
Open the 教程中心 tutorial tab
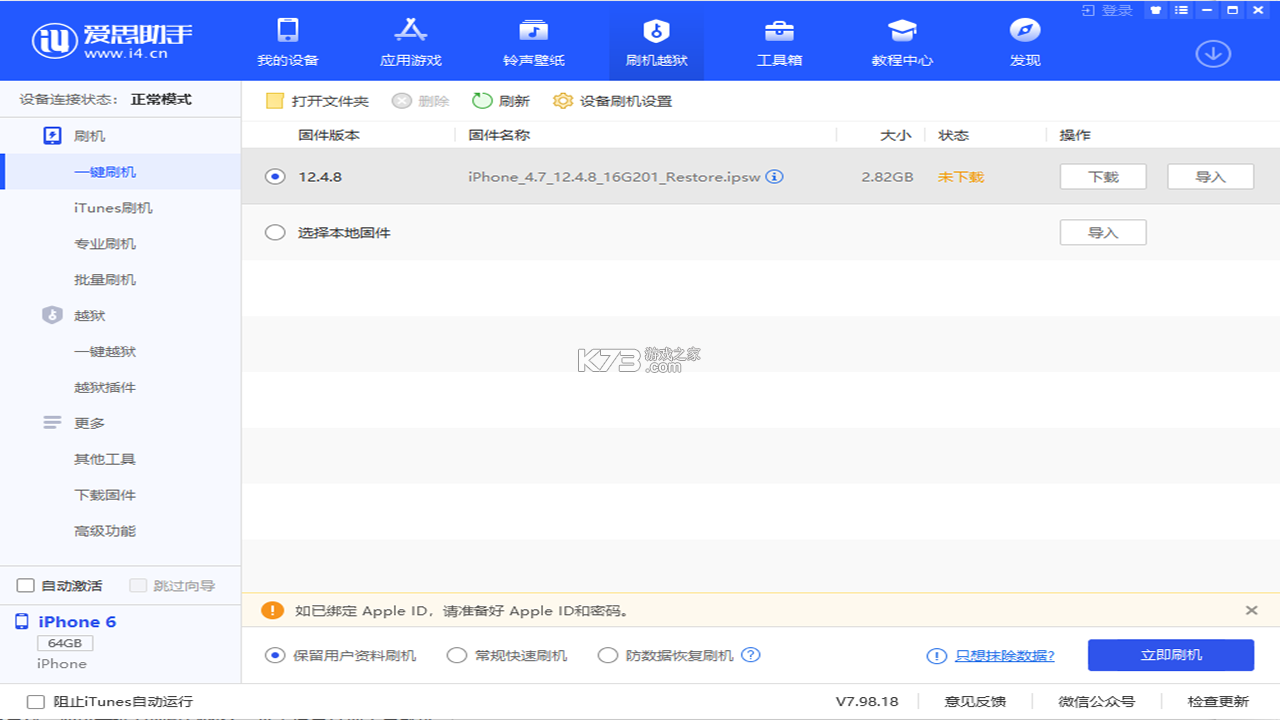click(902, 41)
